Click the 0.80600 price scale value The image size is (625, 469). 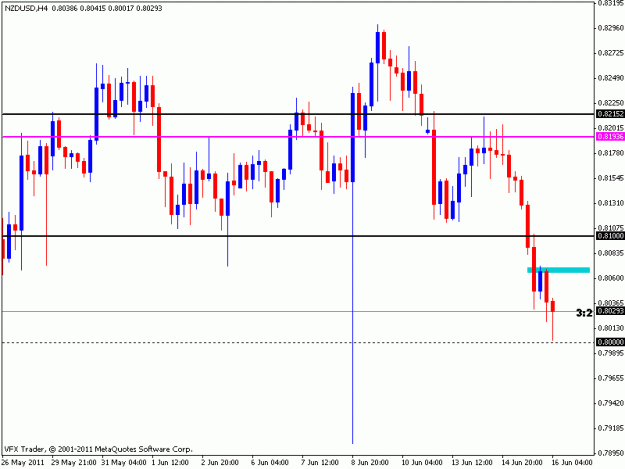coord(611,278)
